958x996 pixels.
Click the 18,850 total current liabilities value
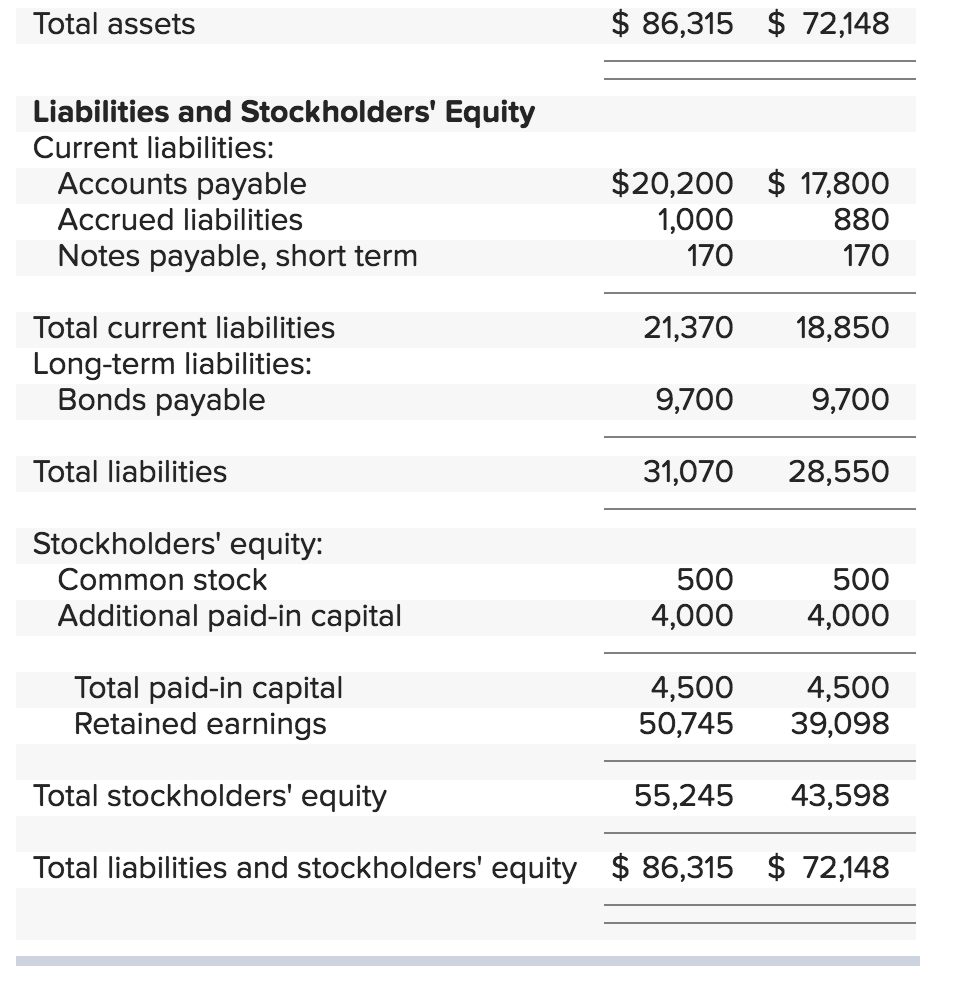point(842,328)
